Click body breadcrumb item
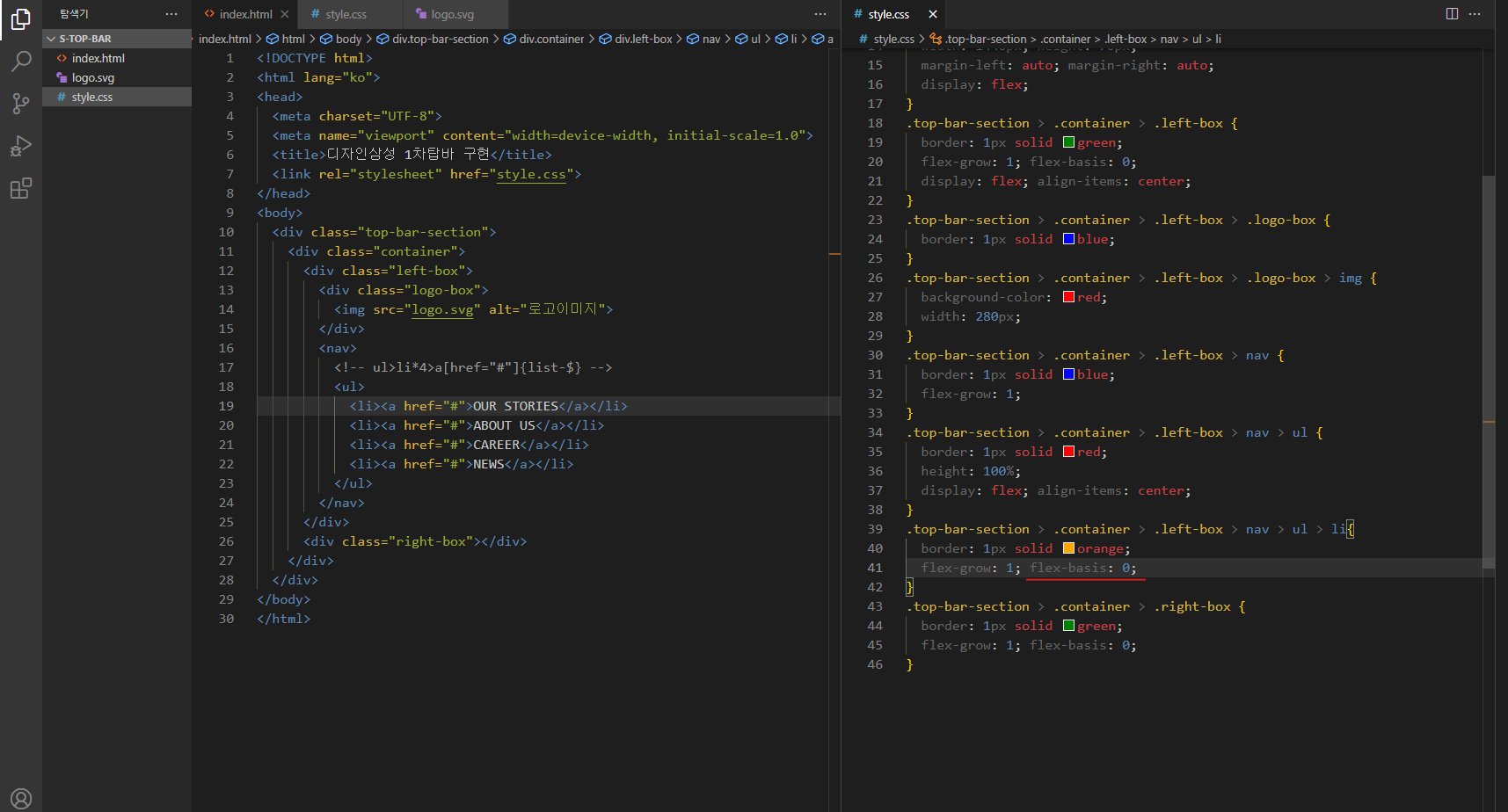Image resolution: width=1508 pixels, height=812 pixels. (341, 39)
